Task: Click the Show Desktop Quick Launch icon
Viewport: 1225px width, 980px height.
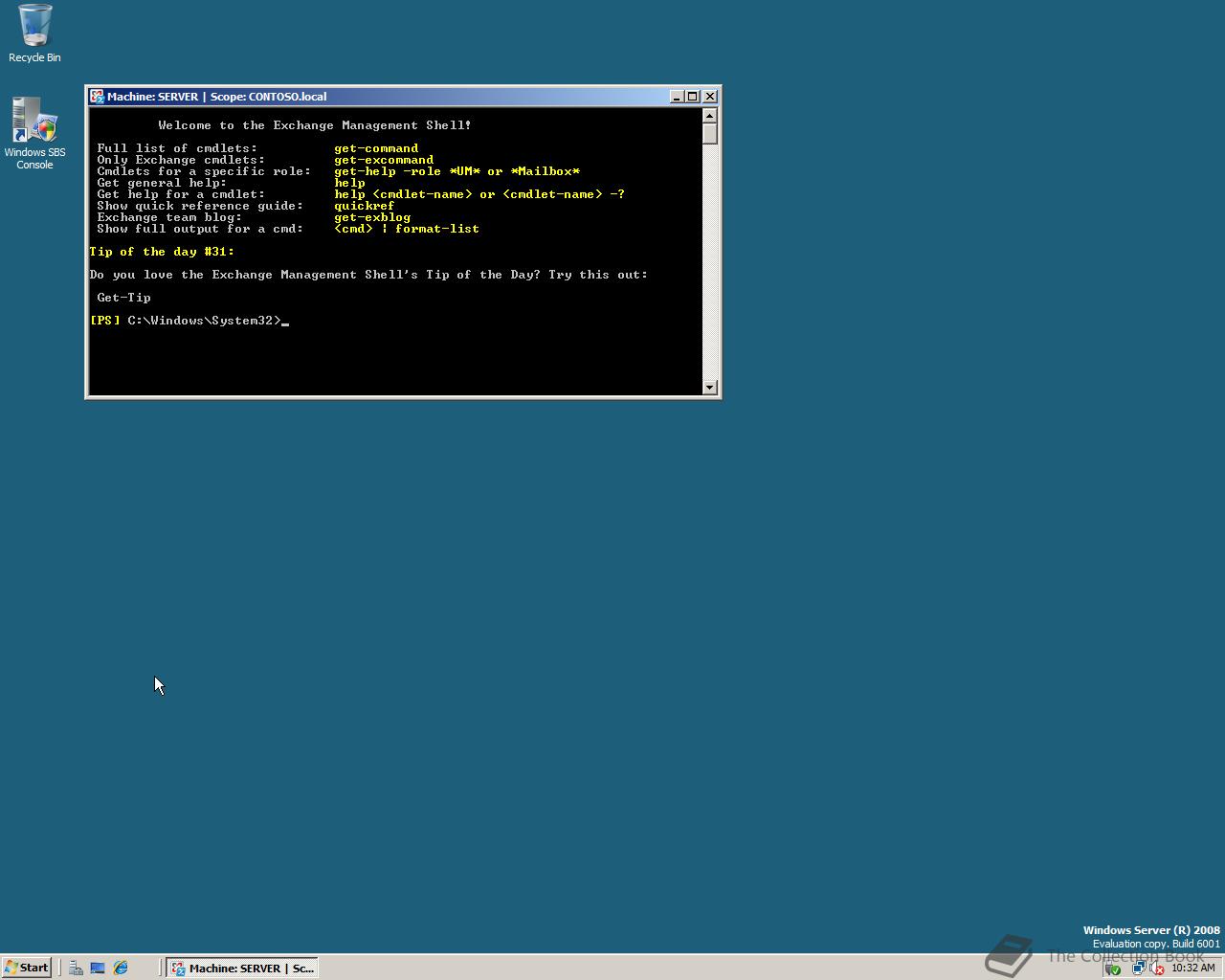Action: (98, 968)
